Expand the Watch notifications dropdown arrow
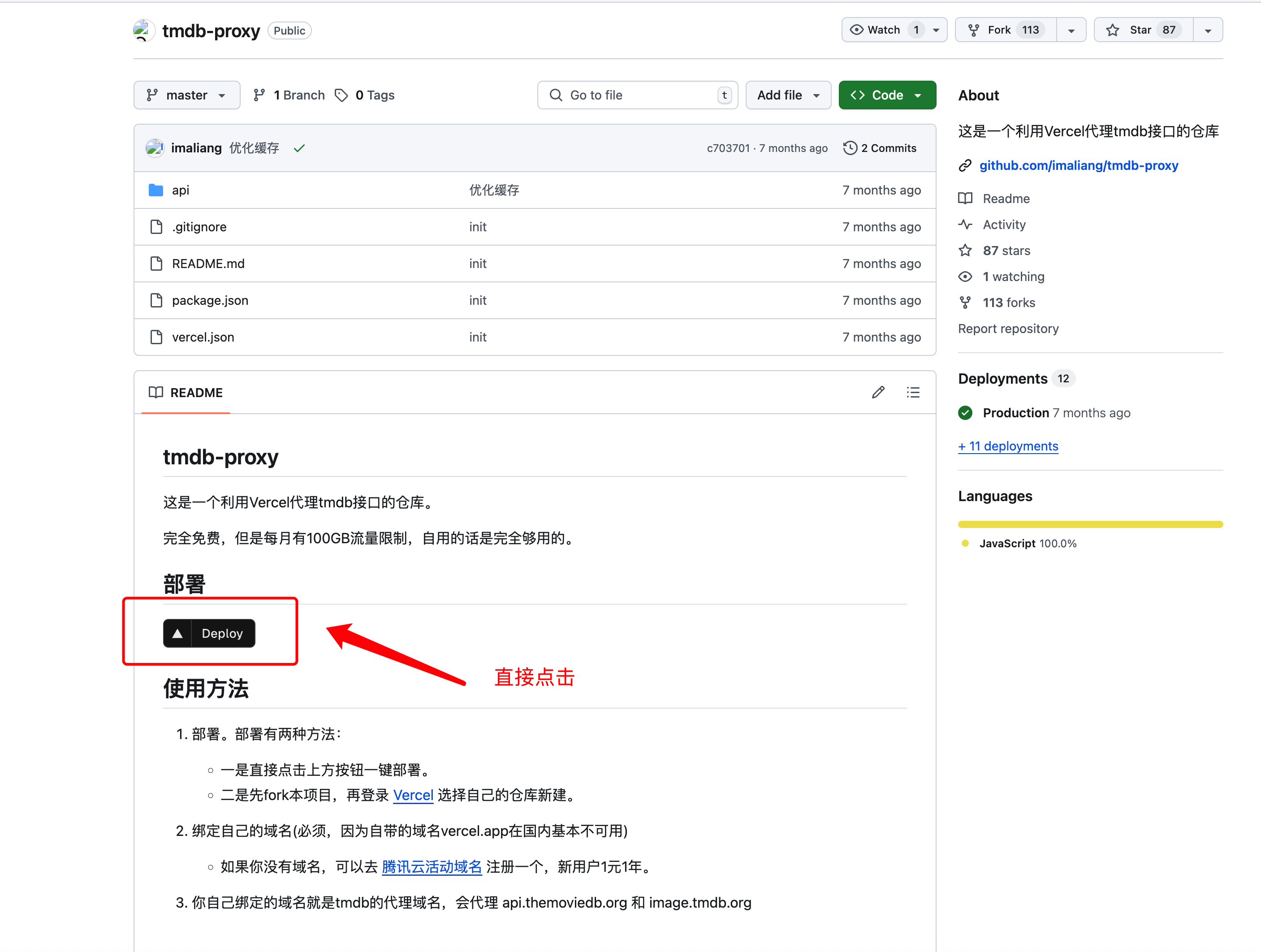 click(936, 30)
